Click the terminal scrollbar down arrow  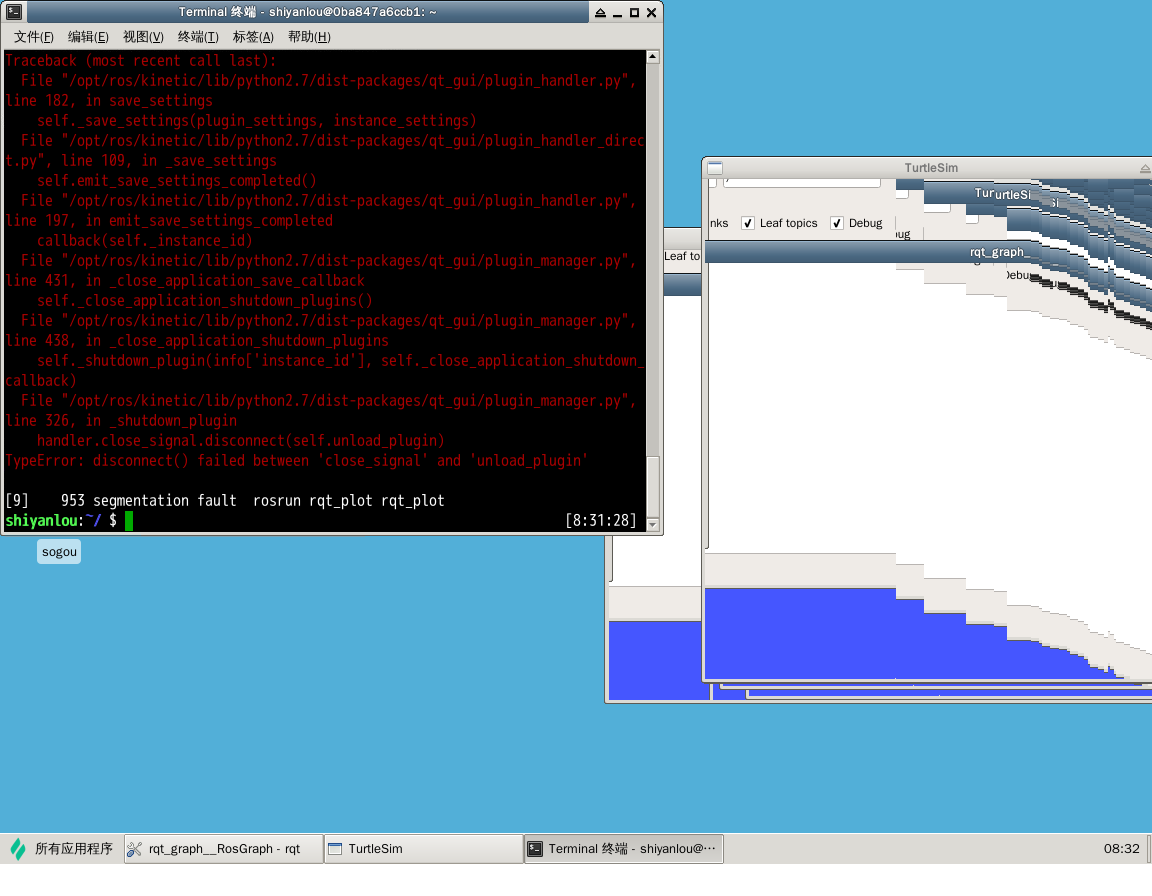pyautogui.click(x=653, y=525)
